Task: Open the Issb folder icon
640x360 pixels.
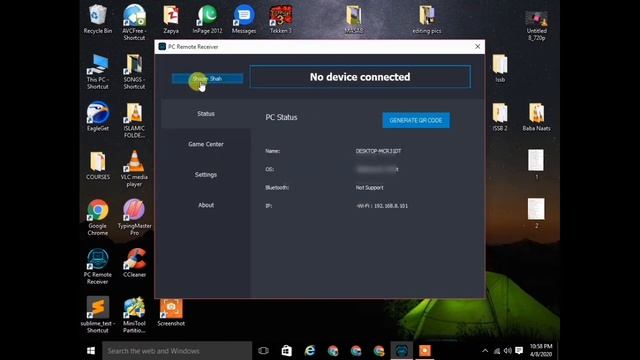Action: [500, 68]
